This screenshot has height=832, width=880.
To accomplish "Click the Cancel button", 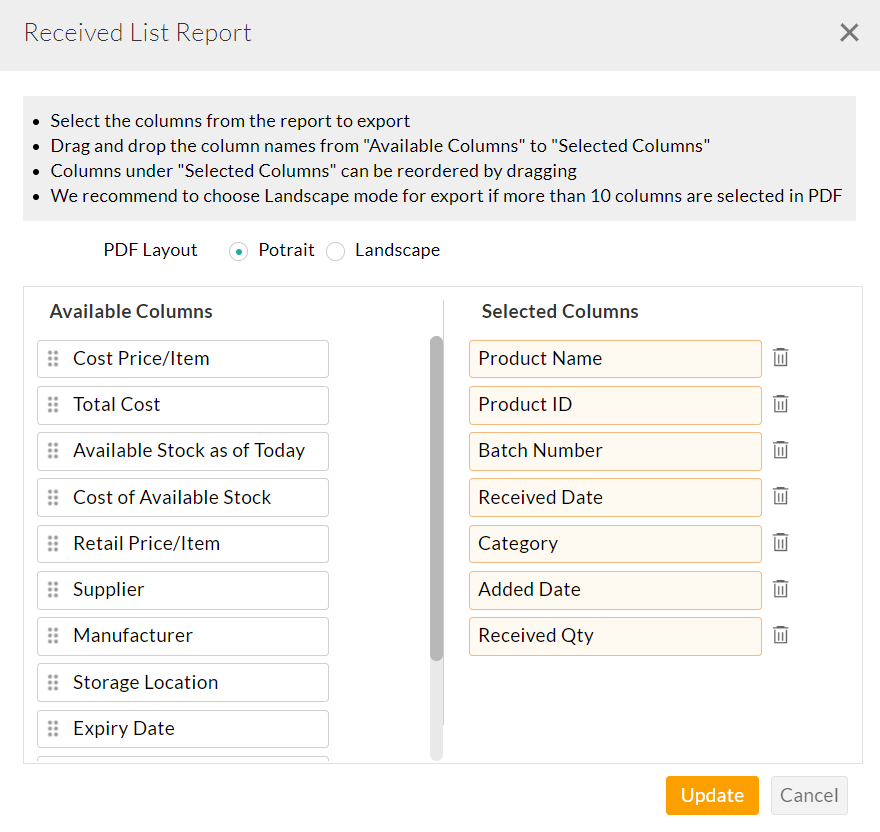I will 809,795.
